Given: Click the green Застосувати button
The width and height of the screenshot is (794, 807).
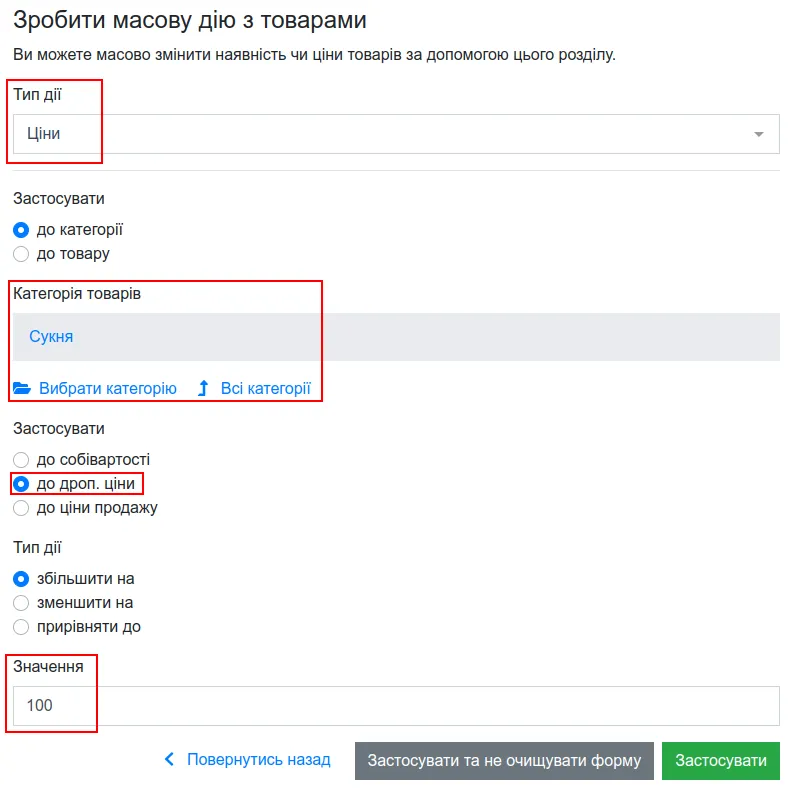Looking at the screenshot, I should [x=720, y=761].
